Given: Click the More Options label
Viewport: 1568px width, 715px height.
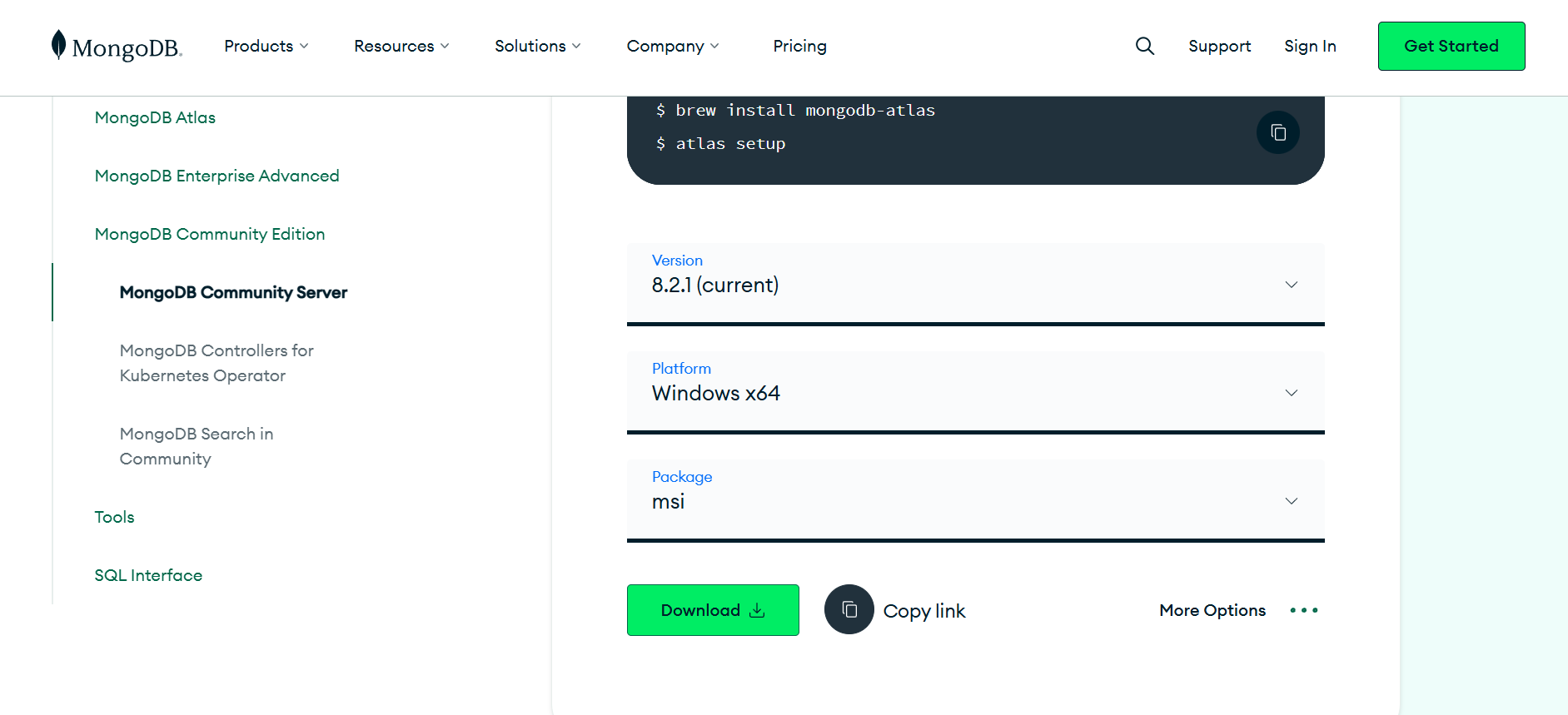Looking at the screenshot, I should pyautogui.click(x=1212, y=610).
